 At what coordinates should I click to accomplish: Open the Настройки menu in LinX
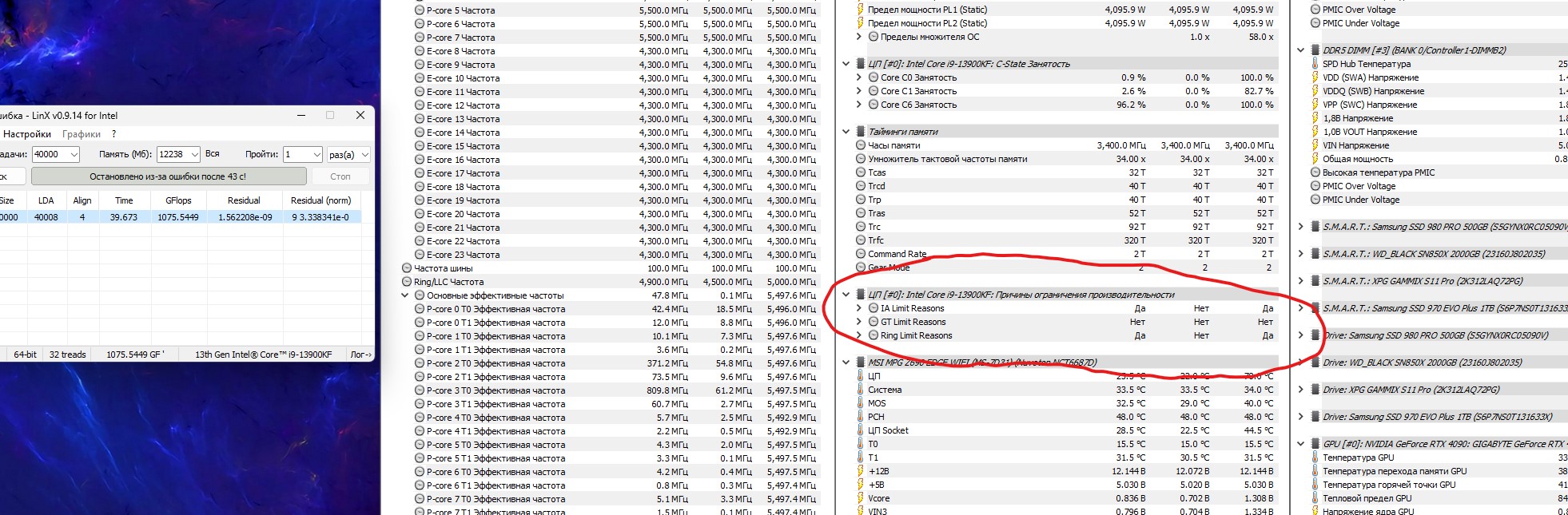[x=26, y=134]
